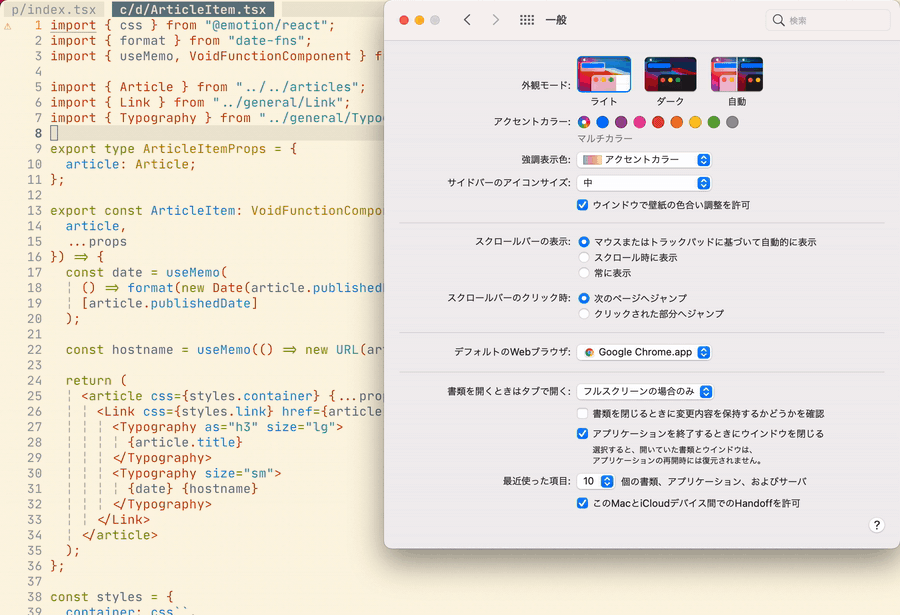Image resolution: width=900 pixels, height=615 pixels.
Task: Select 次のページへジャンプ radio button
Action: [x=584, y=298]
